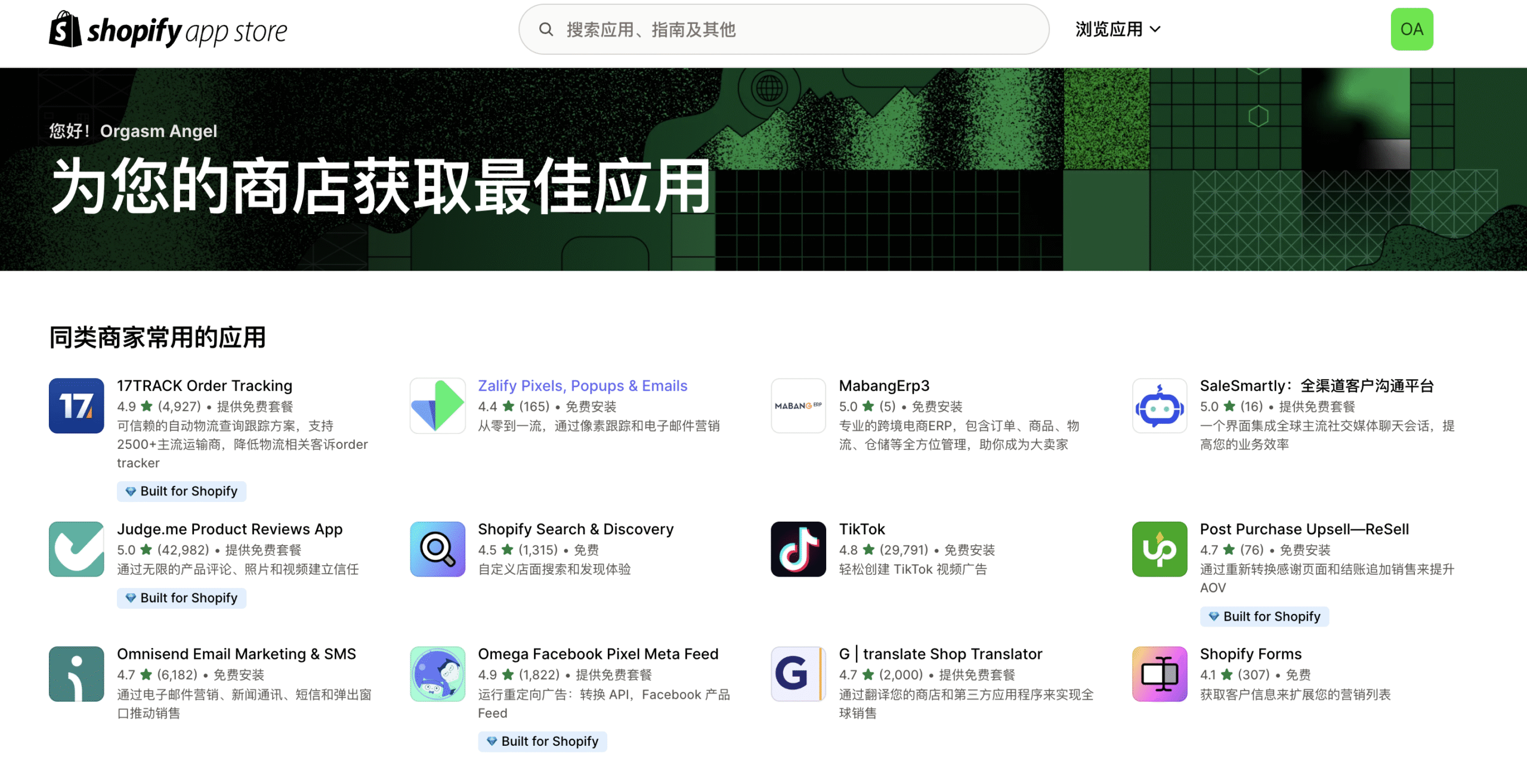The height and width of the screenshot is (784, 1527).
Task: Expand the 浏览应用 dropdown menu
Action: pyautogui.click(x=1117, y=29)
